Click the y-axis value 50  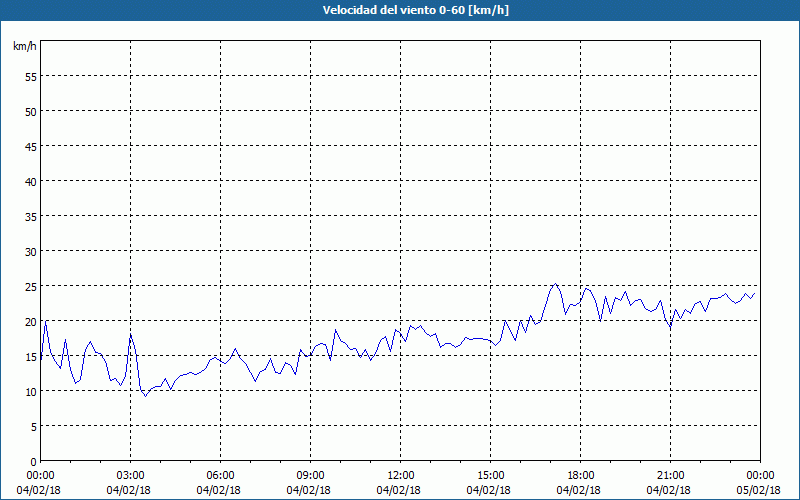tap(31, 112)
